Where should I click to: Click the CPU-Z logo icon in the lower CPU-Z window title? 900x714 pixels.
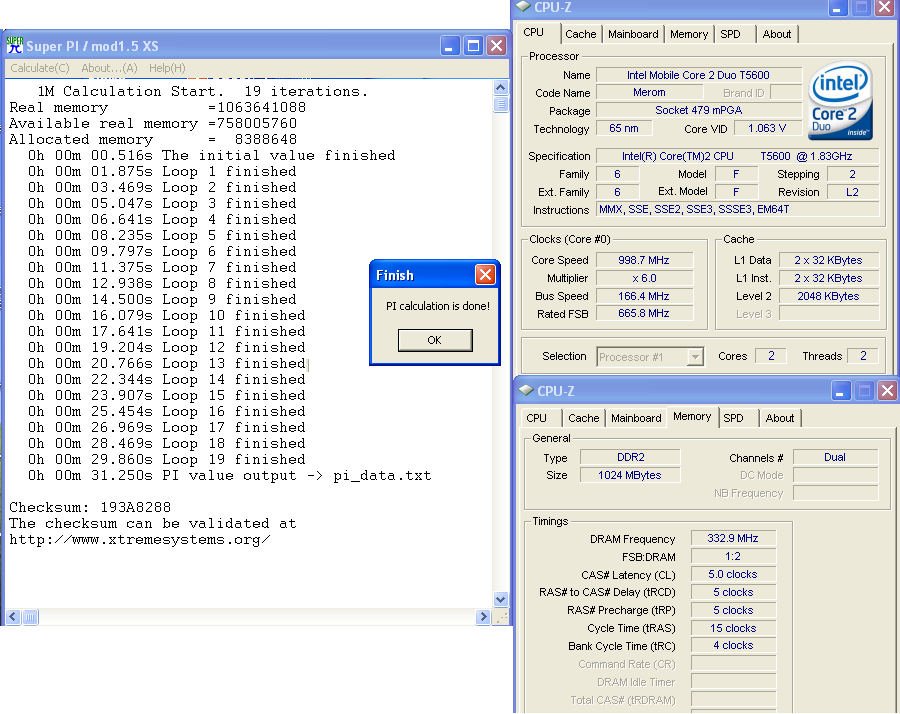526,390
